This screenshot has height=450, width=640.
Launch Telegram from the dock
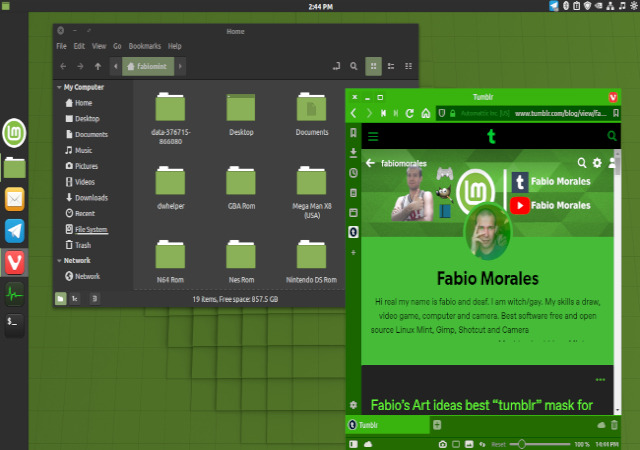tap(15, 231)
